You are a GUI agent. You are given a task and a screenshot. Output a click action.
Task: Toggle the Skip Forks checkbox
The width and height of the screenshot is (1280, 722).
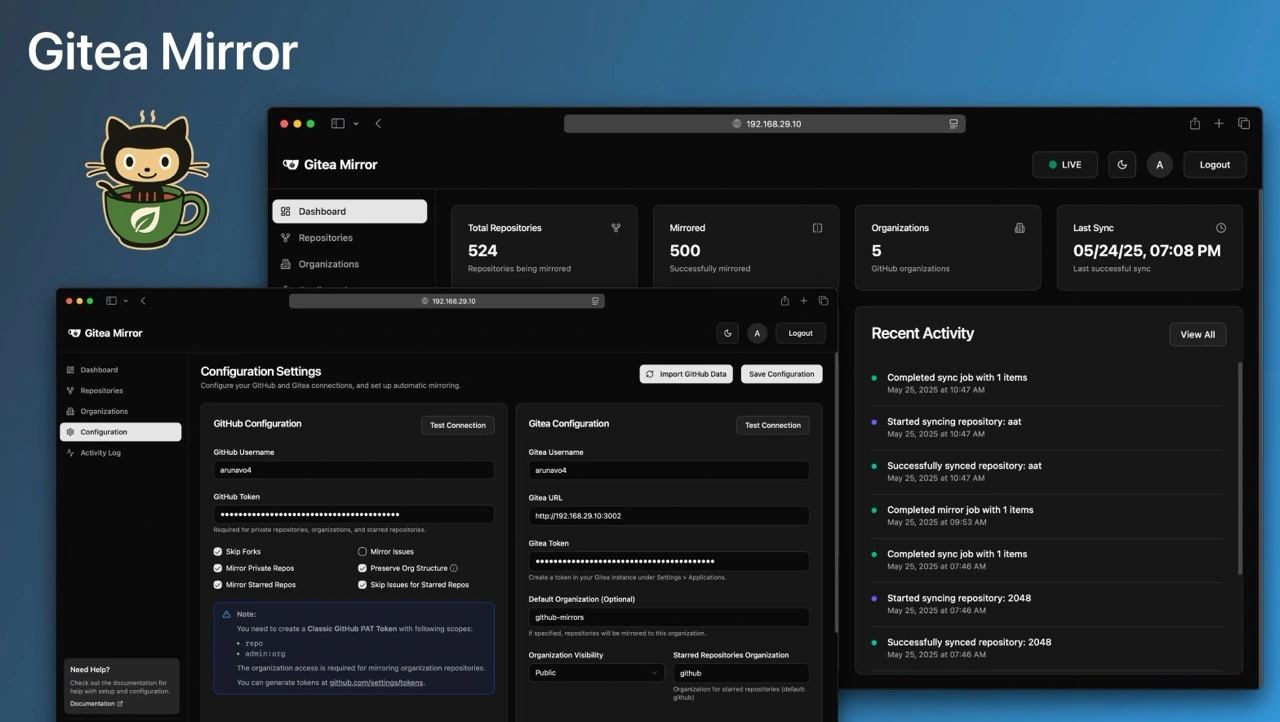pyautogui.click(x=218, y=552)
